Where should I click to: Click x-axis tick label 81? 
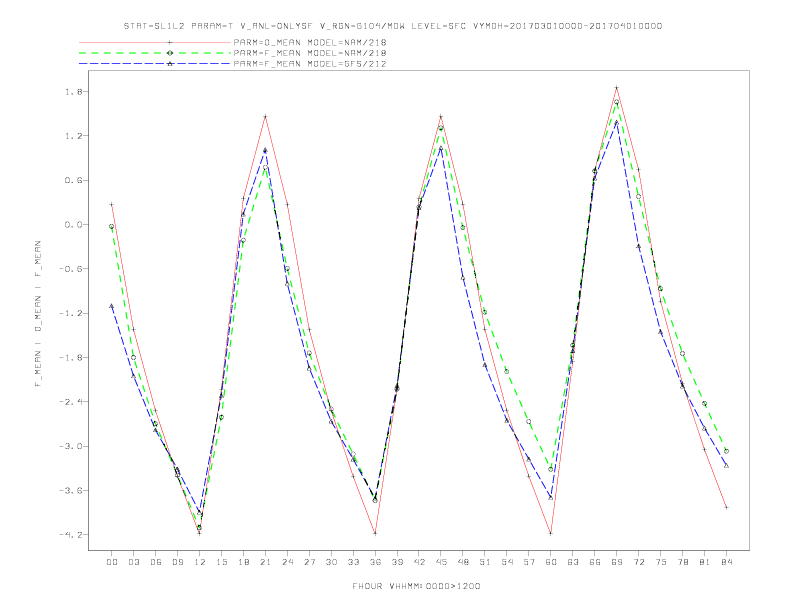[705, 562]
